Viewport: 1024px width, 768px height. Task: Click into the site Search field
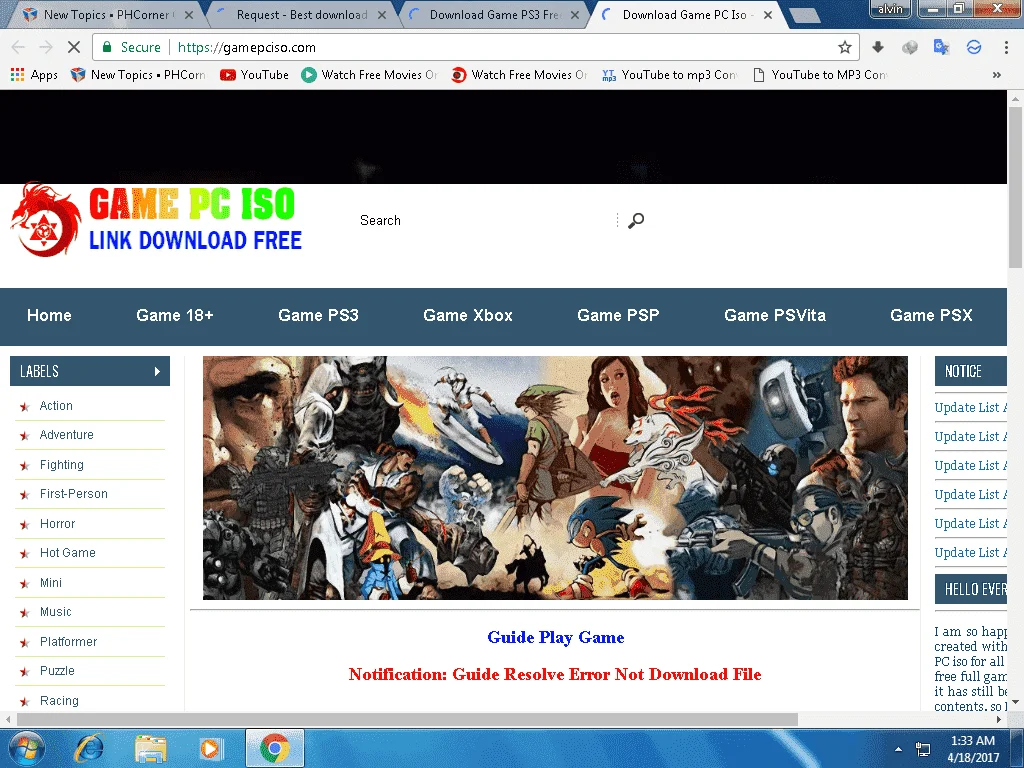point(485,220)
